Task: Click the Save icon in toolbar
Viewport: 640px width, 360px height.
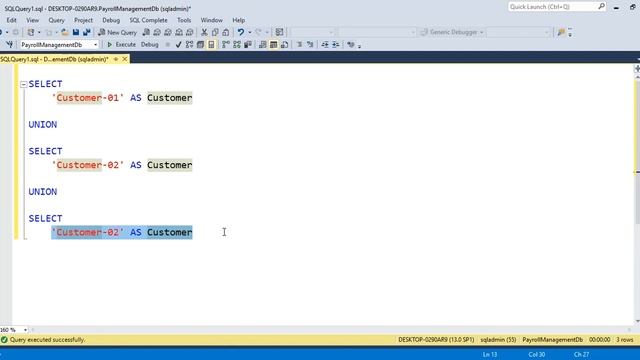Action: 76,32
